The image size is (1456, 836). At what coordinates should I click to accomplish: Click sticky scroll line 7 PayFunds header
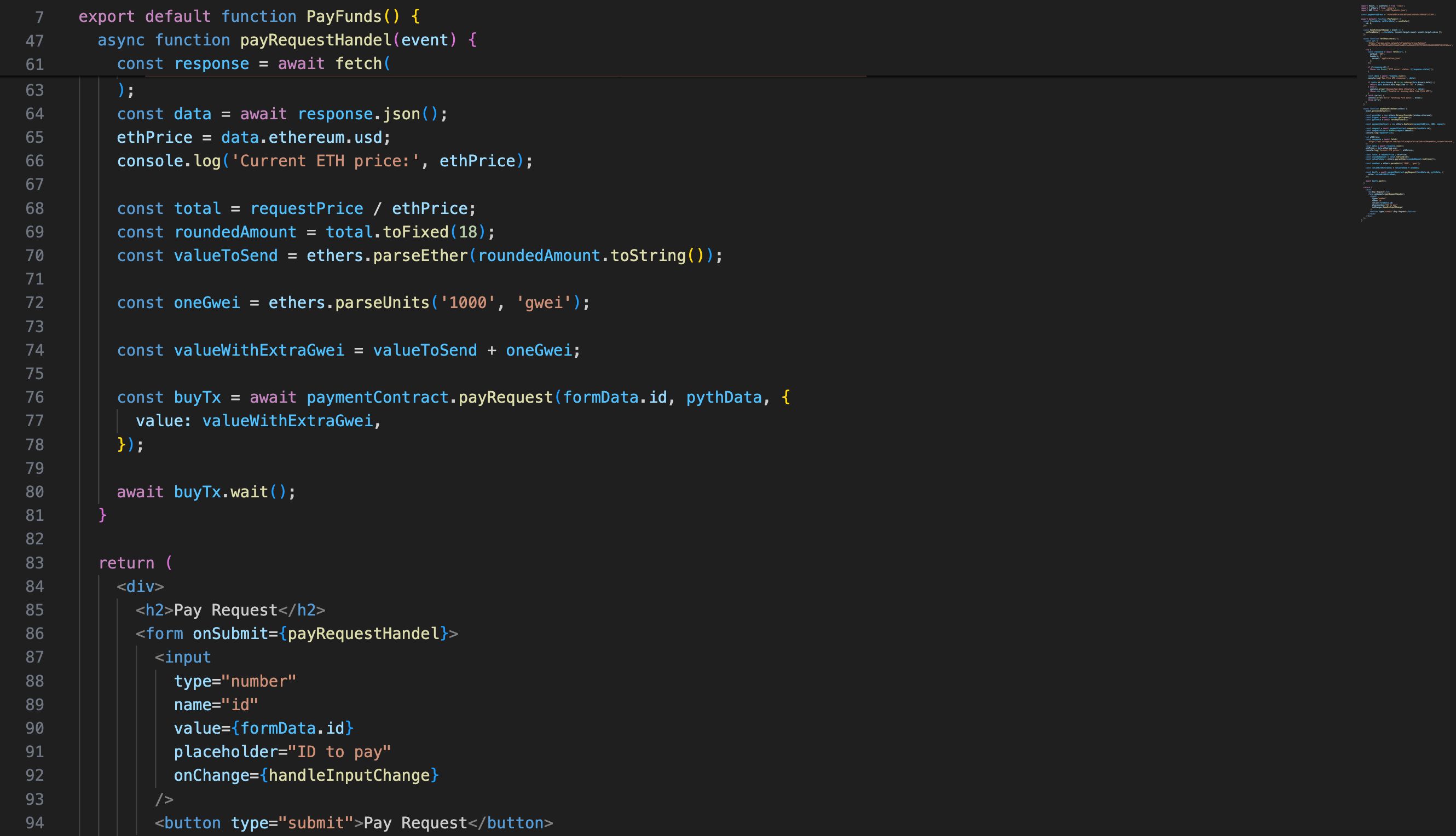tap(249, 16)
